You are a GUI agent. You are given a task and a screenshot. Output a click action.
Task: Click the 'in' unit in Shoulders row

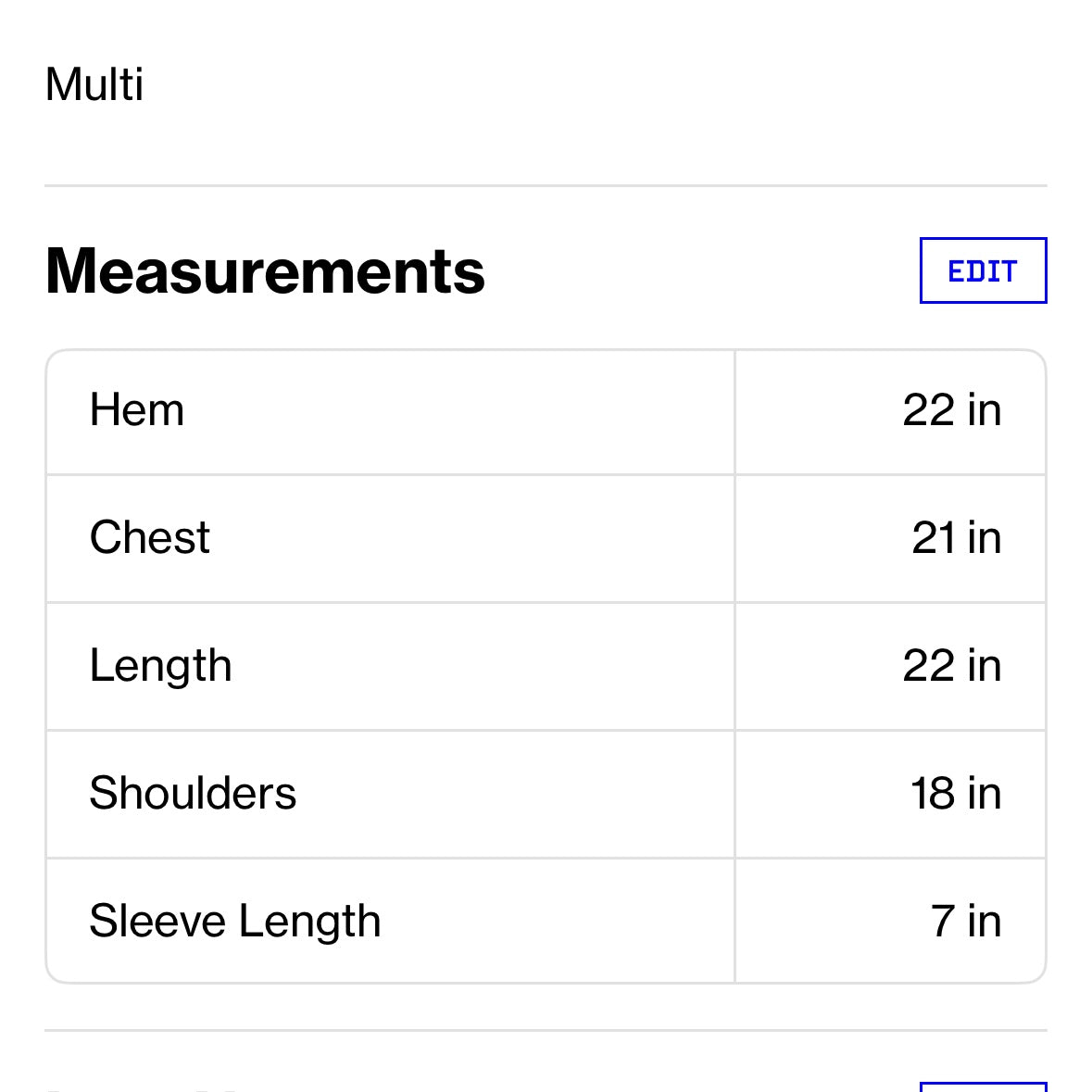984,794
